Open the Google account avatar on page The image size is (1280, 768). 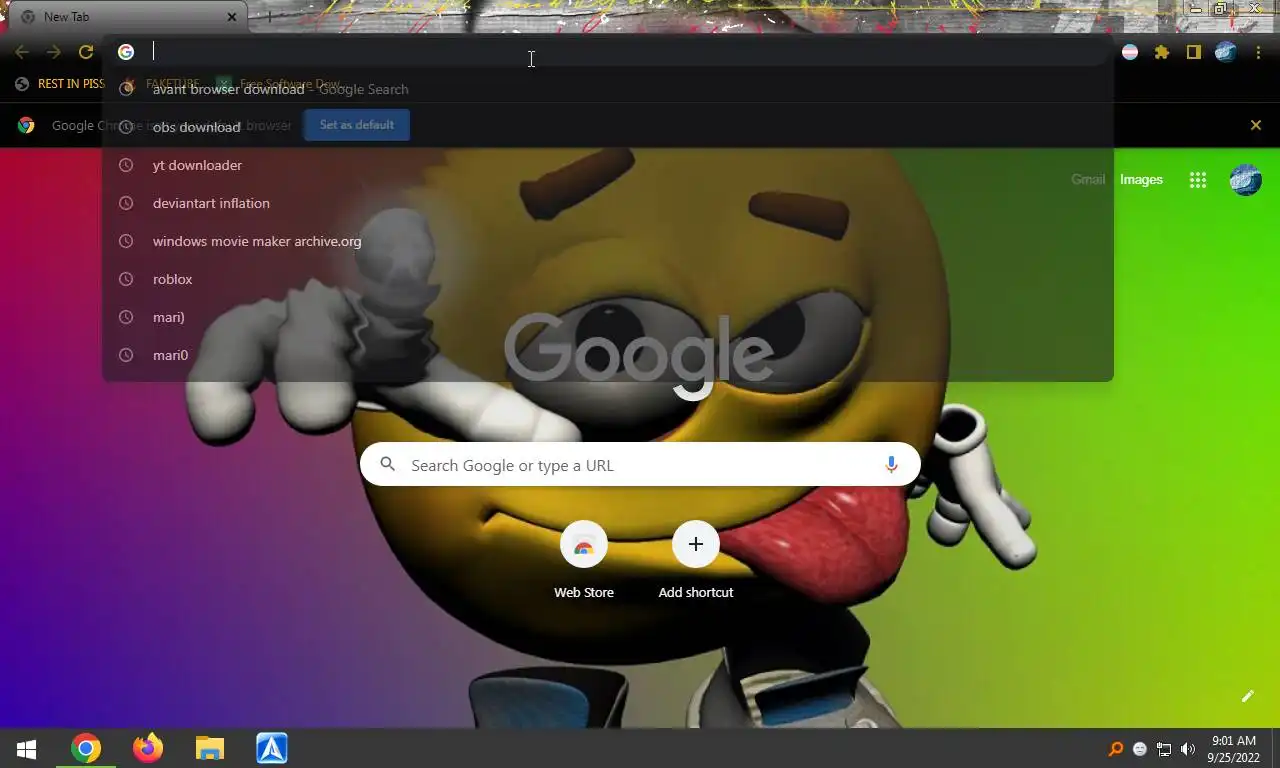[x=1245, y=180]
